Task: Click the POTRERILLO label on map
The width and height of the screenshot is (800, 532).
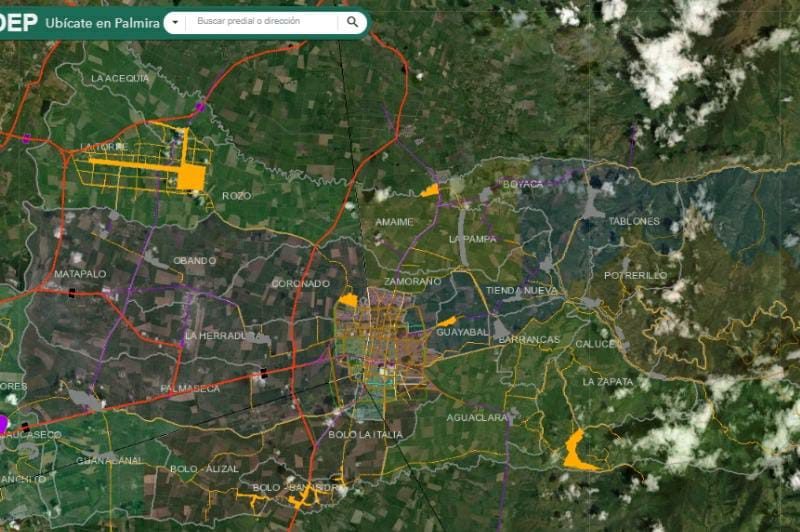Action: (x=635, y=275)
